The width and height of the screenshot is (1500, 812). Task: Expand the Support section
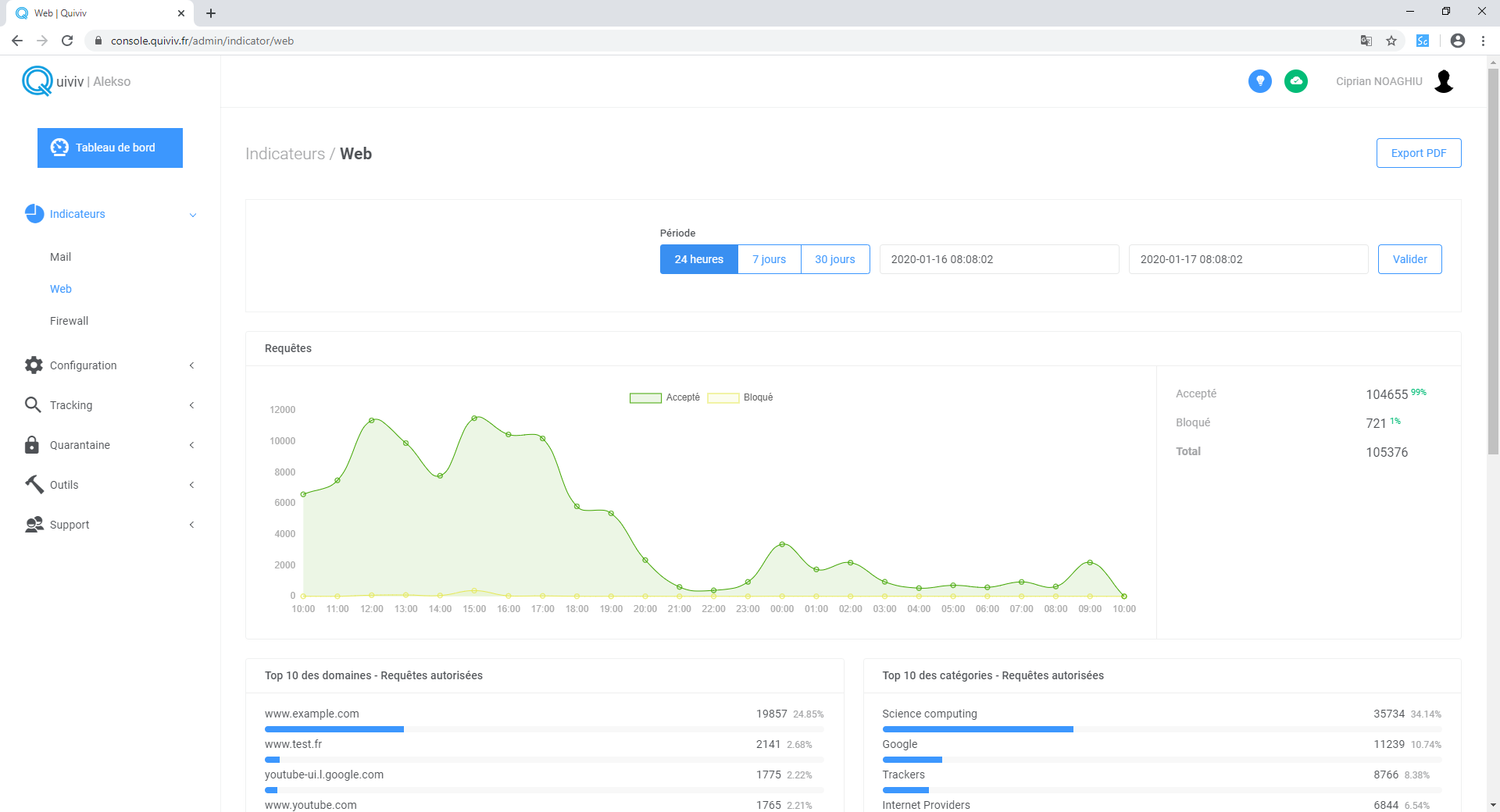192,524
